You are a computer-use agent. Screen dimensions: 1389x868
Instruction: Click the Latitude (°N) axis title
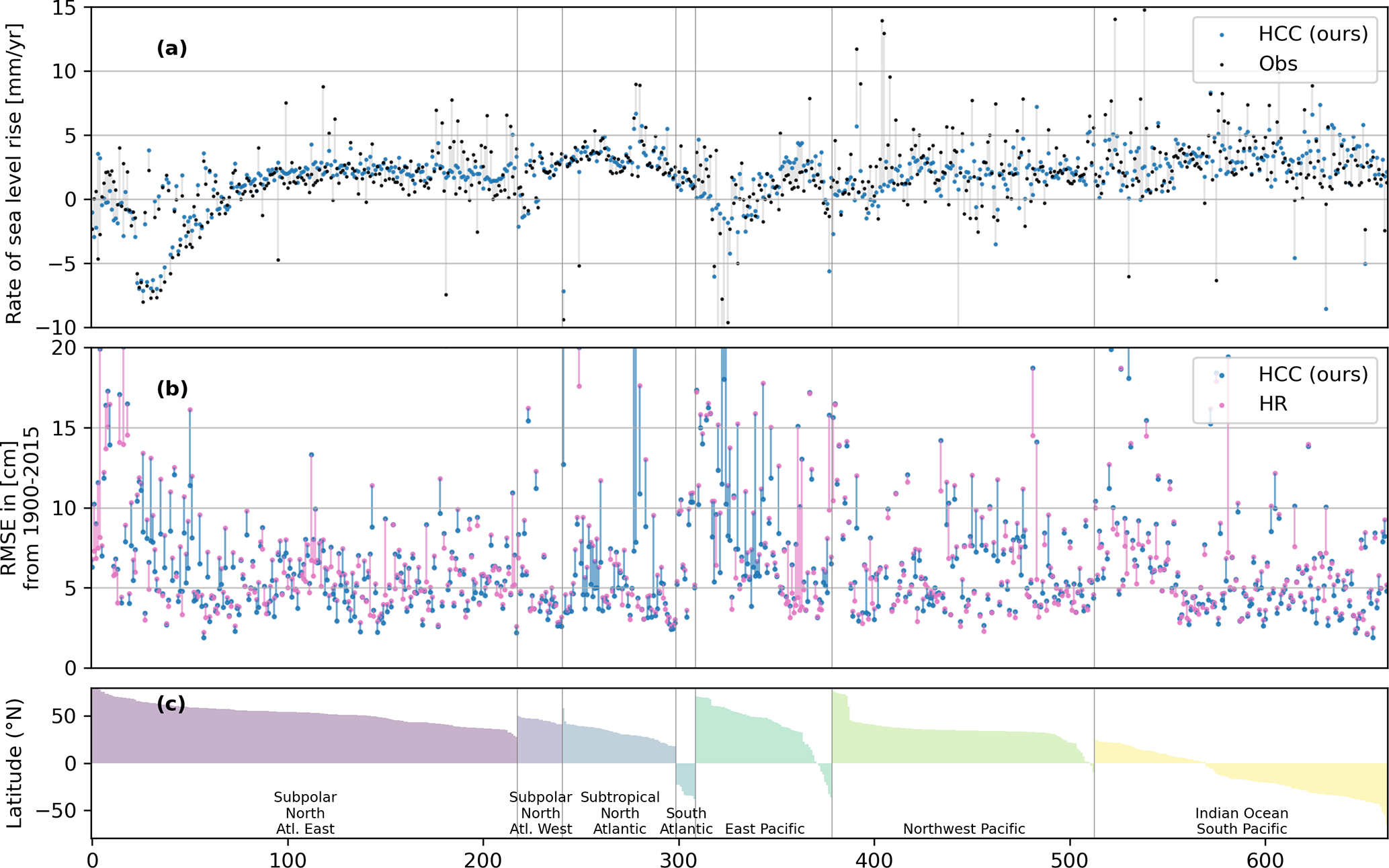point(13,763)
